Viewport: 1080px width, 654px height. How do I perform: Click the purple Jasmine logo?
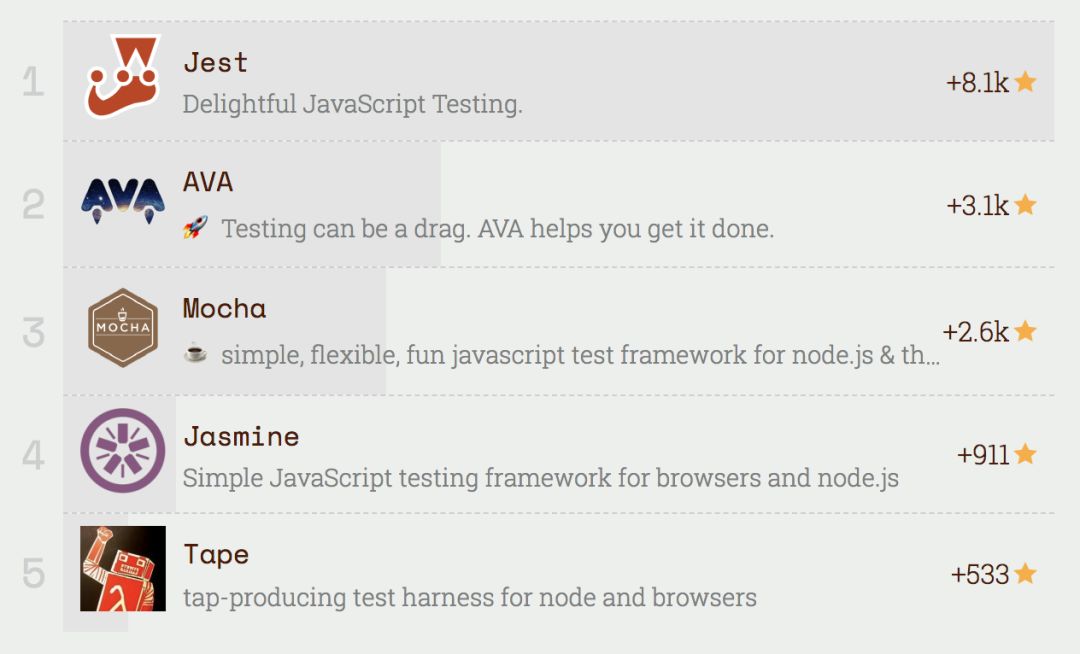click(x=122, y=451)
